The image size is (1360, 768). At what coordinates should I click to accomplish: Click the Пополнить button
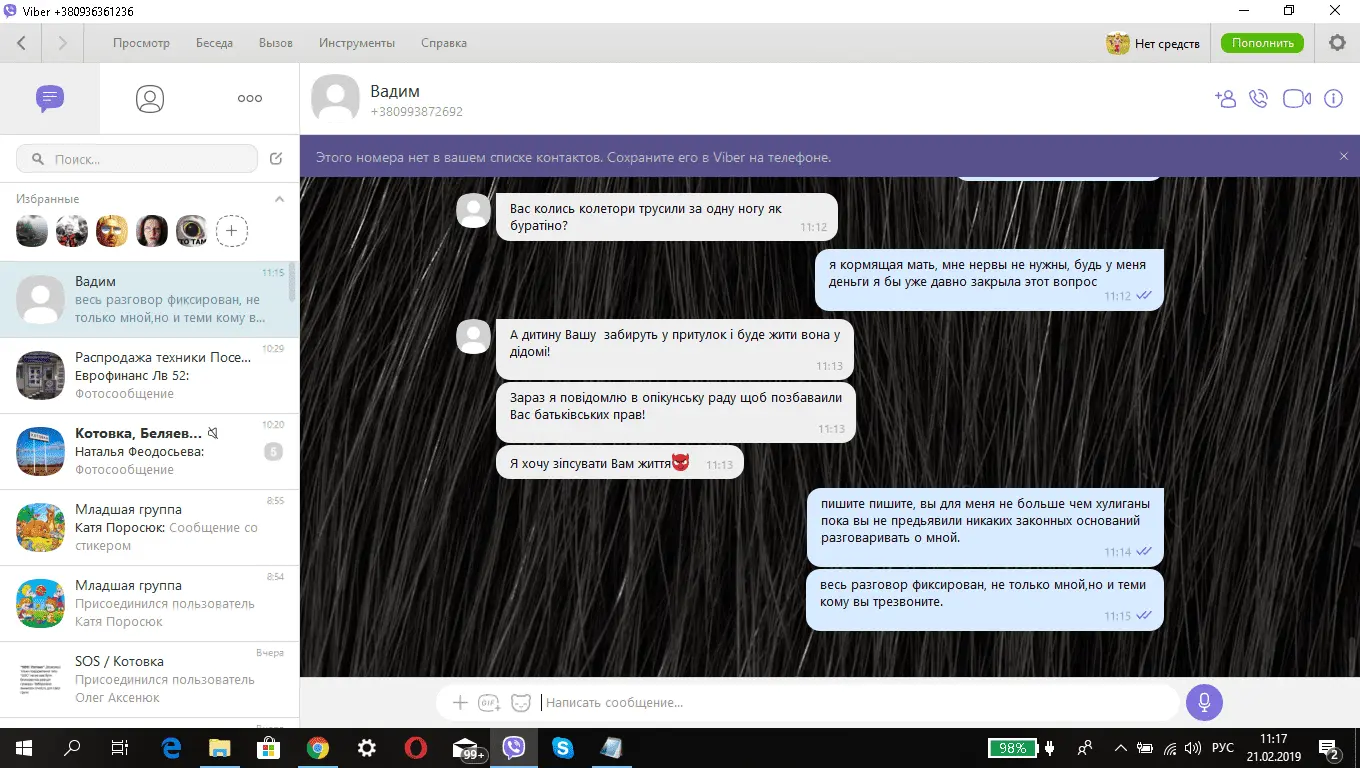pyautogui.click(x=1262, y=43)
